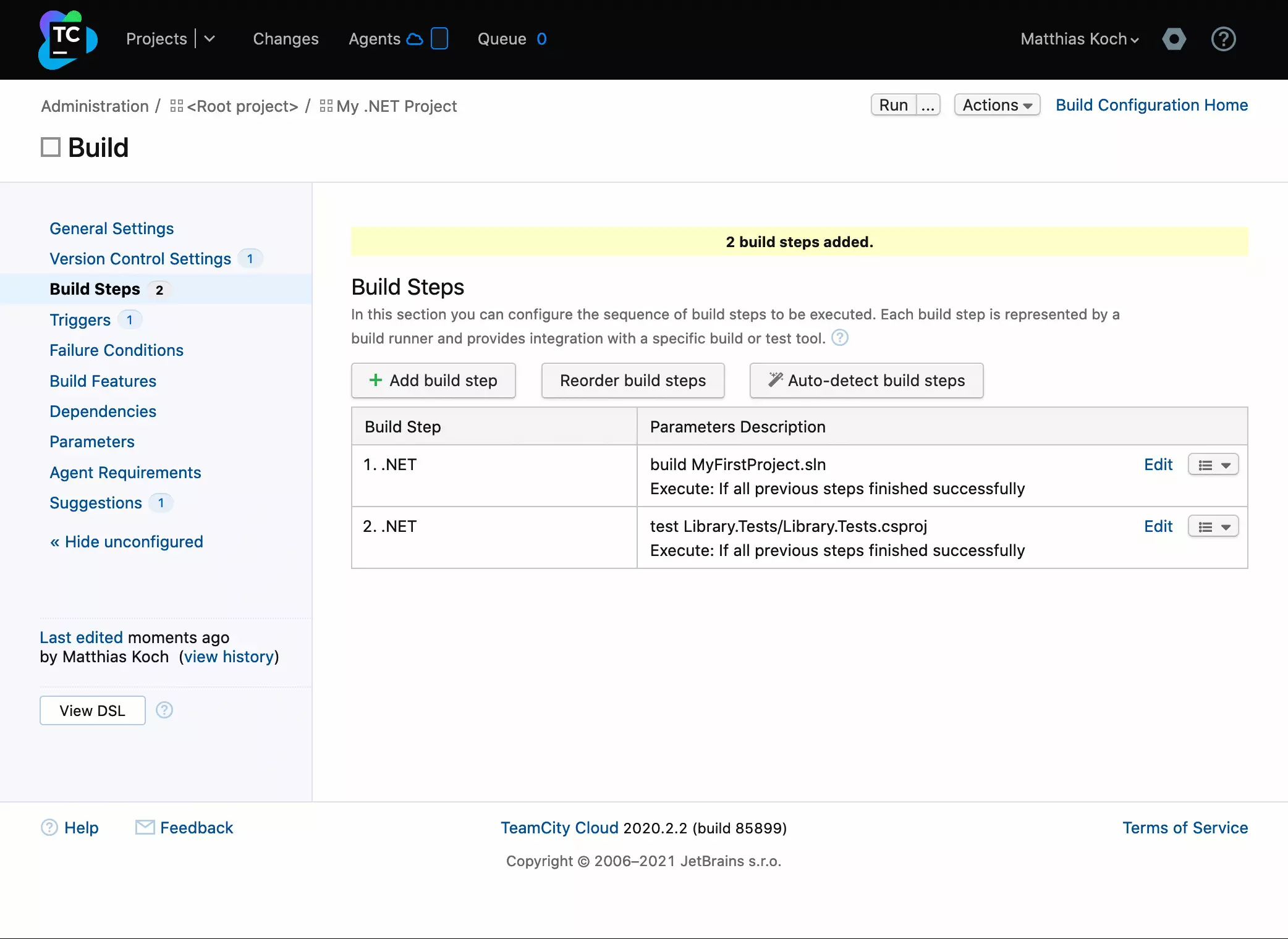Click the TeamCity logo icon
Screen dimensions: 1288x939
tap(67, 40)
